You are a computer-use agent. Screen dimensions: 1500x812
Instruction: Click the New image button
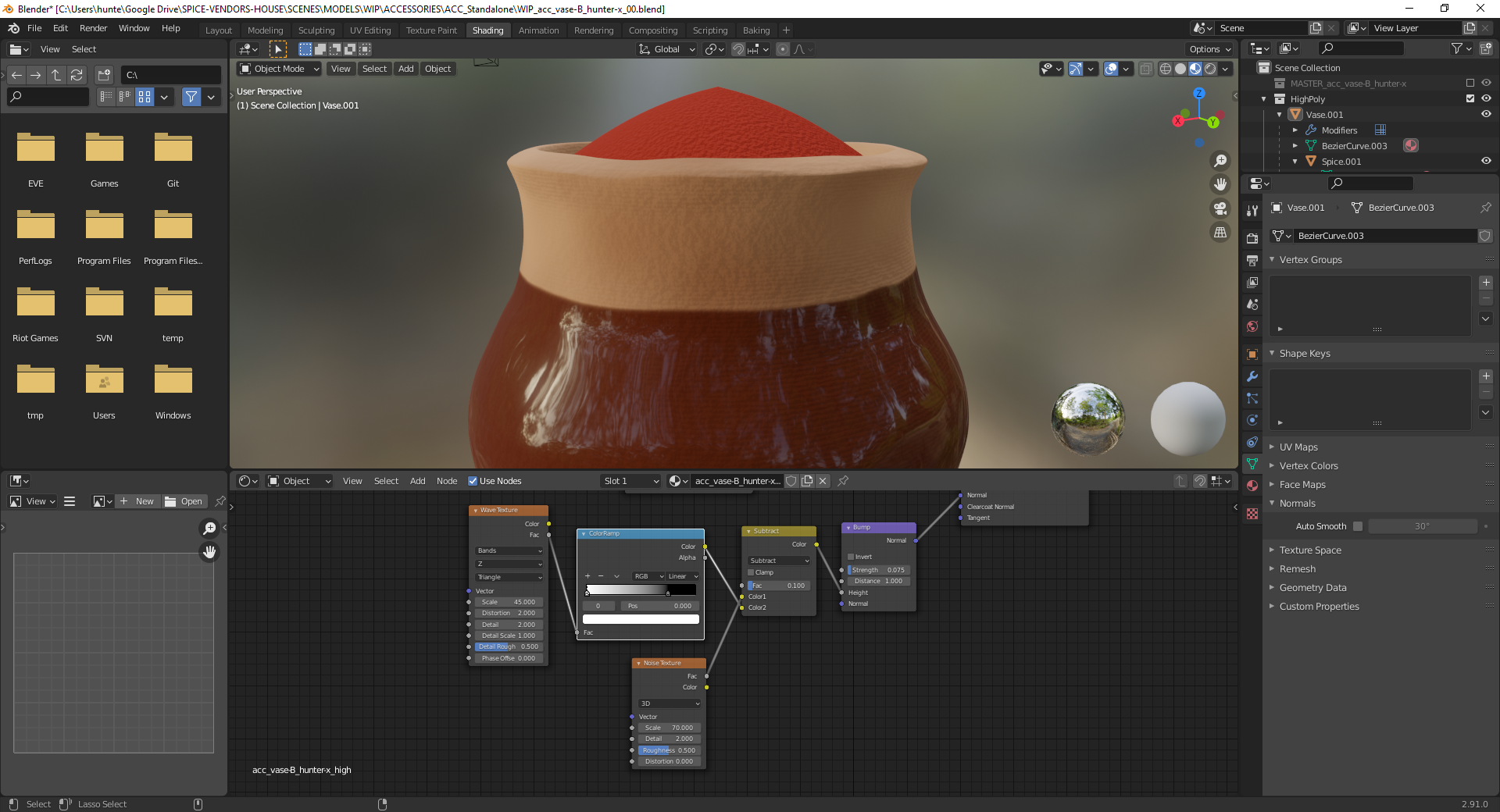click(137, 501)
